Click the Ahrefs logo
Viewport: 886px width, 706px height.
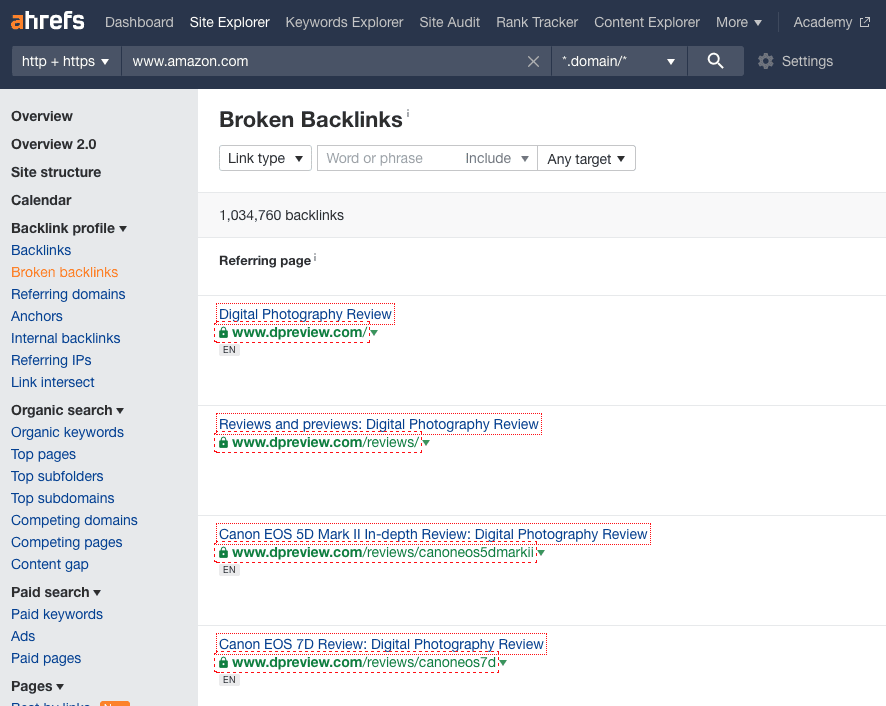(x=47, y=22)
